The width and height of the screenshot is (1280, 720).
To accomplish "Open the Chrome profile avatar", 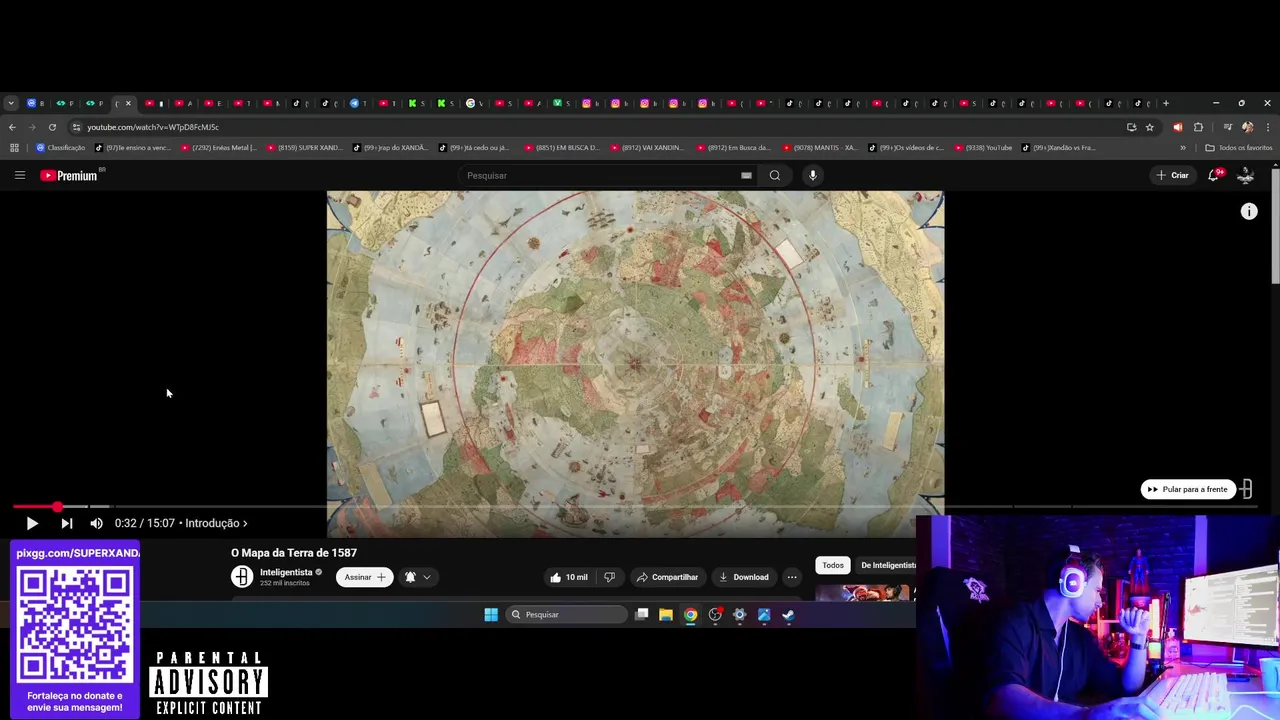I will (x=1247, y=127).
